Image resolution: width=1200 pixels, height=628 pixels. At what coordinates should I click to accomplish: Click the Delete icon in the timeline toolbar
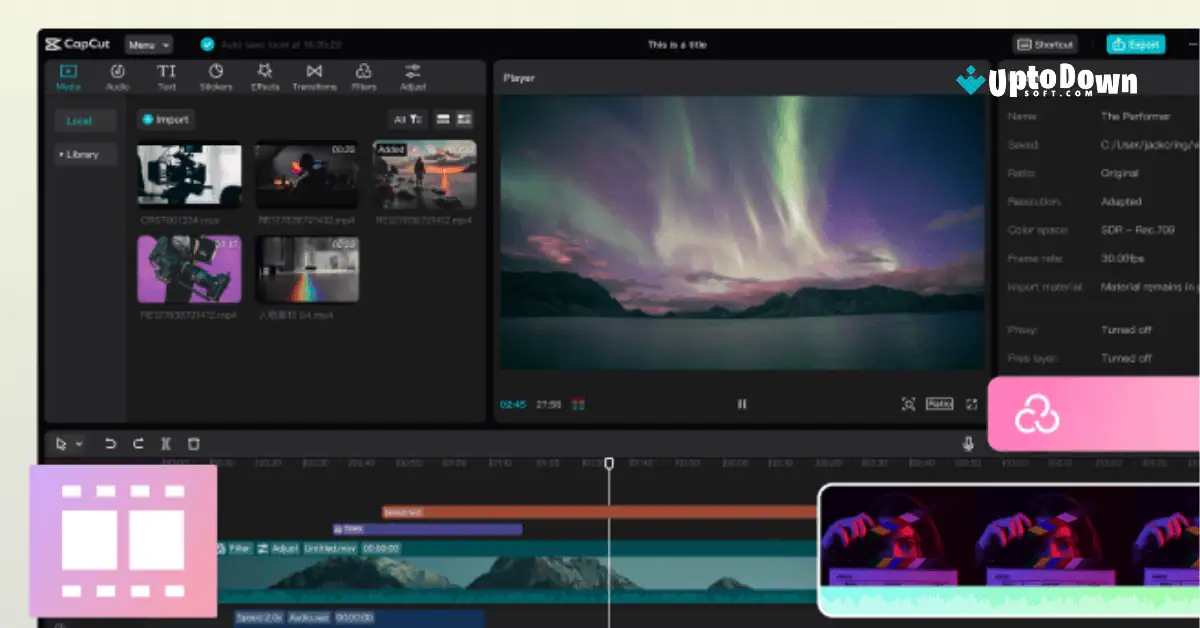192,443
